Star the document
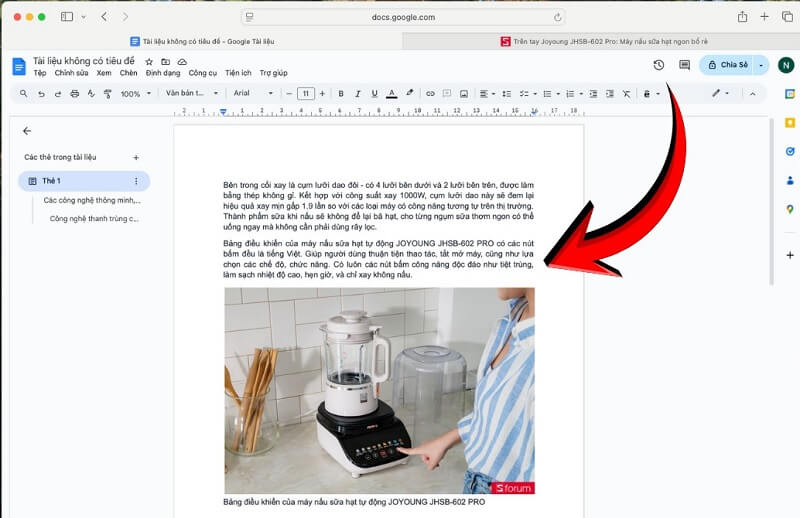This screenshot has width=800, height=518. [149, 62]
